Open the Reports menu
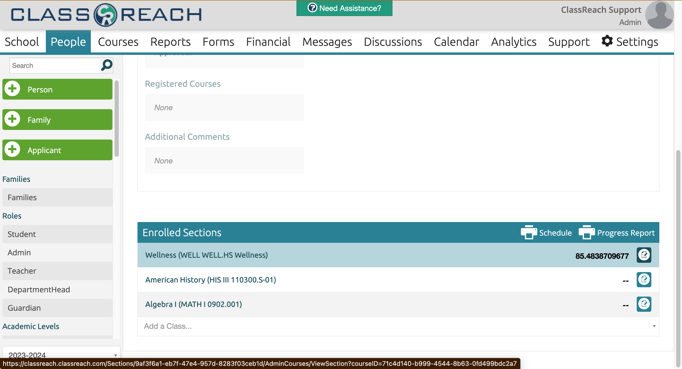 pyautogui.click(x=170, y=42)
